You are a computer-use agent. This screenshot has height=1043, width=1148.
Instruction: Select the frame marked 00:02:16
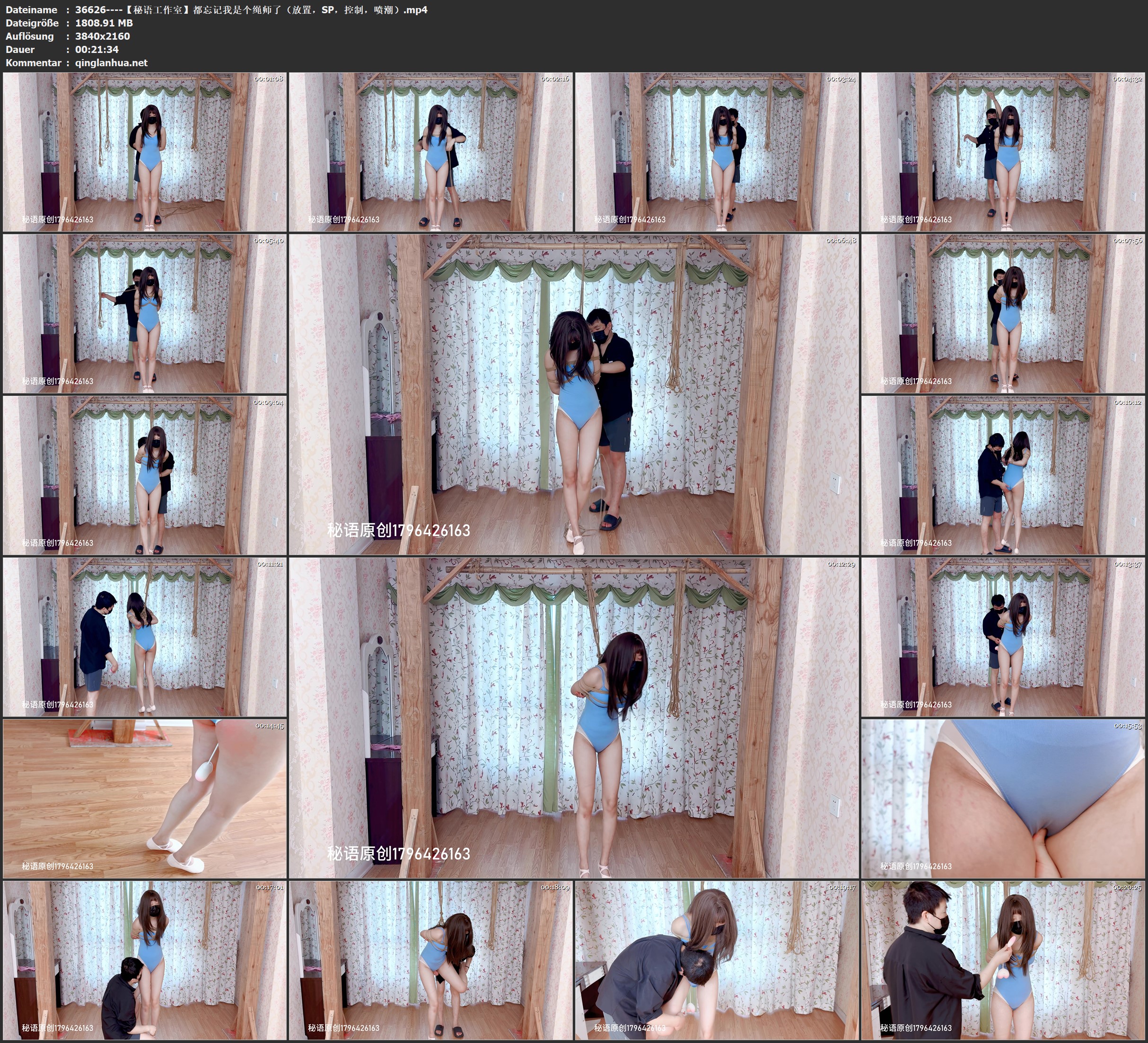tap(430, 152)
